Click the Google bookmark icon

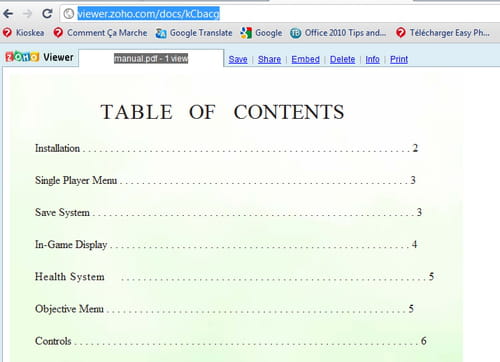(x=246, y=33)
